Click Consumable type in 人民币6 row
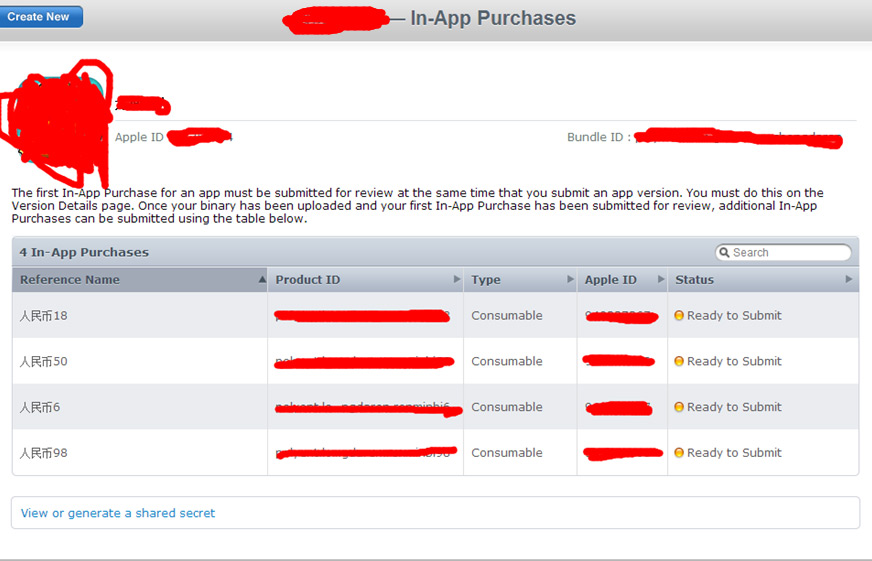872x561 pixels. point(507,406)
